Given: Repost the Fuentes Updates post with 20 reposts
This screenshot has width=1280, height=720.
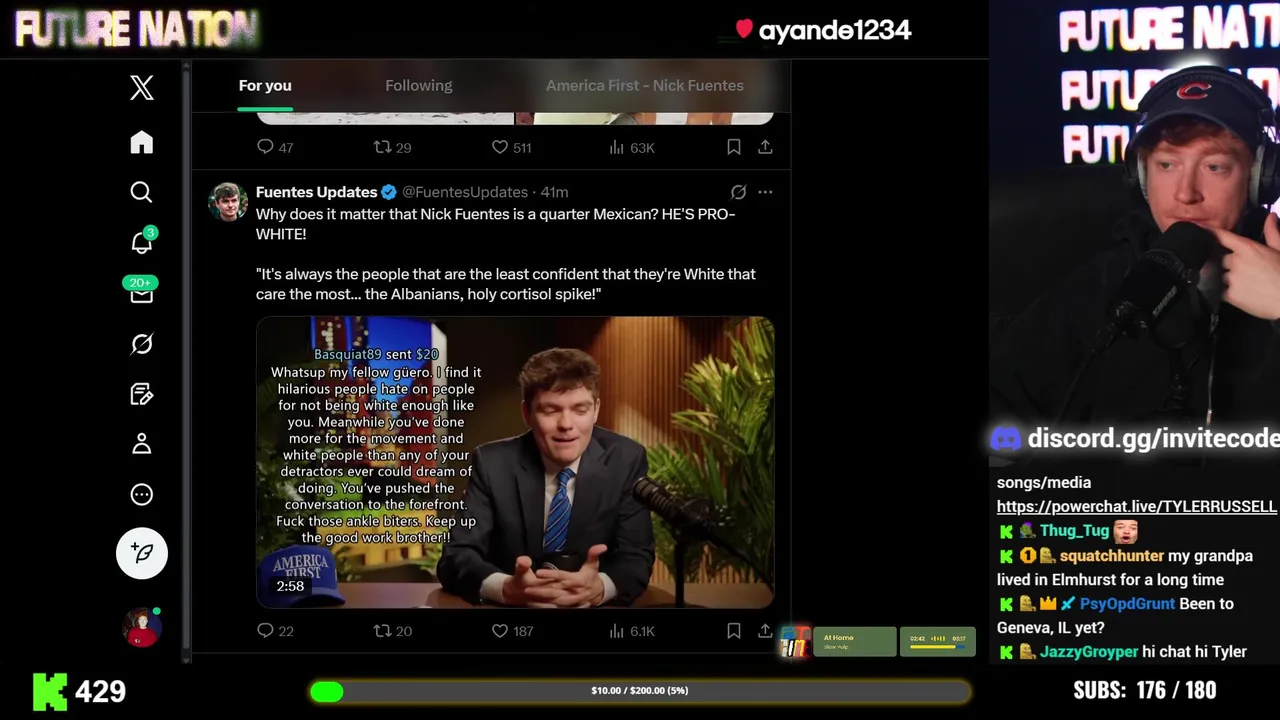Looking at the screenshot, I should click(x=392, y=631).
